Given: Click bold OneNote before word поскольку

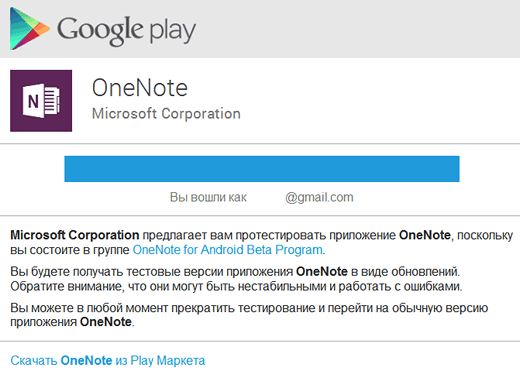Looking at the screenshot, I should (x=425, y=235).
